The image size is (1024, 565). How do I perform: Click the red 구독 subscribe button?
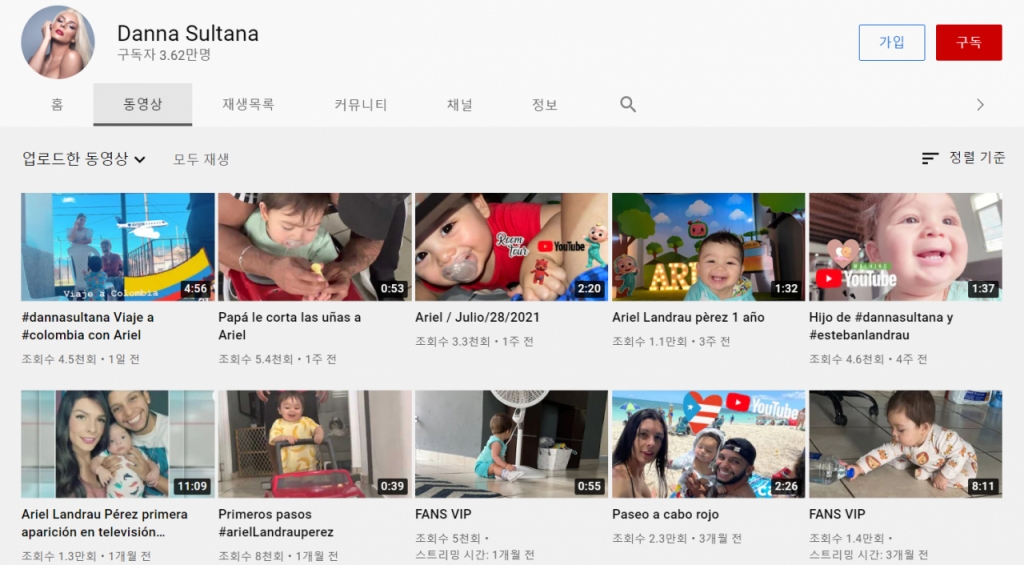(x=968, y=42)
